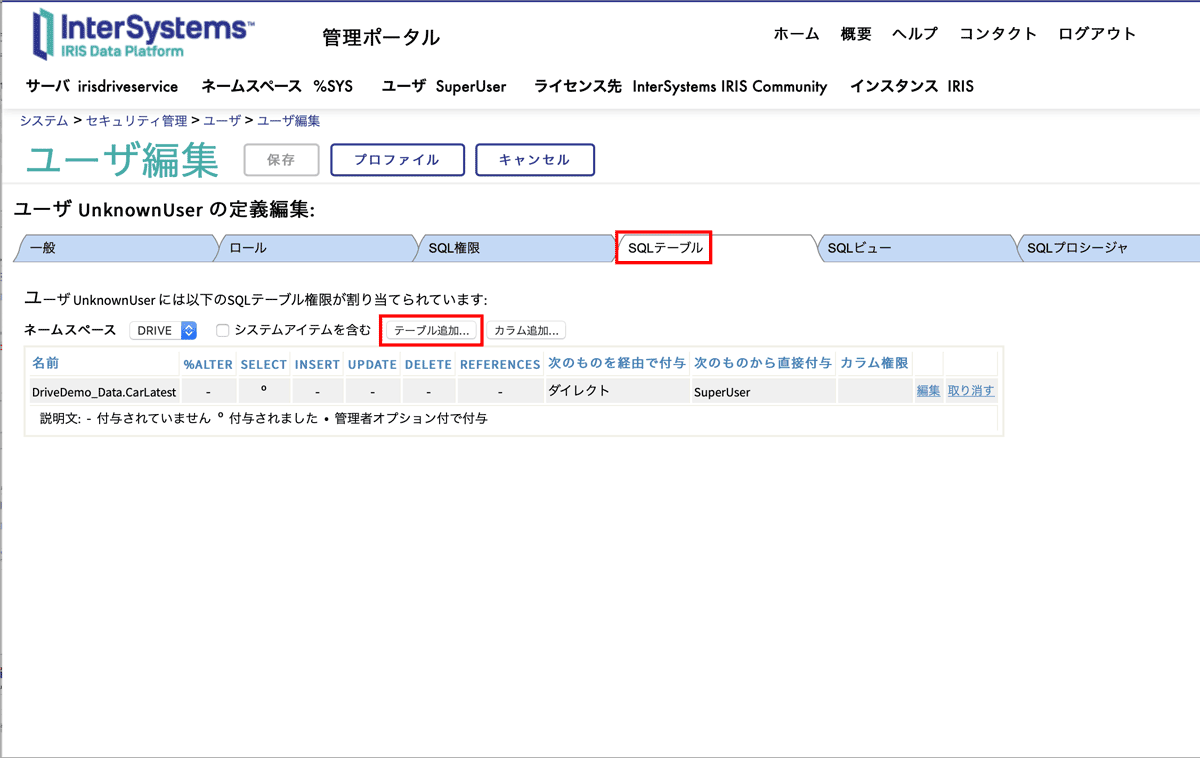Click InterSystems IRIS Community license text

[730, 87]
